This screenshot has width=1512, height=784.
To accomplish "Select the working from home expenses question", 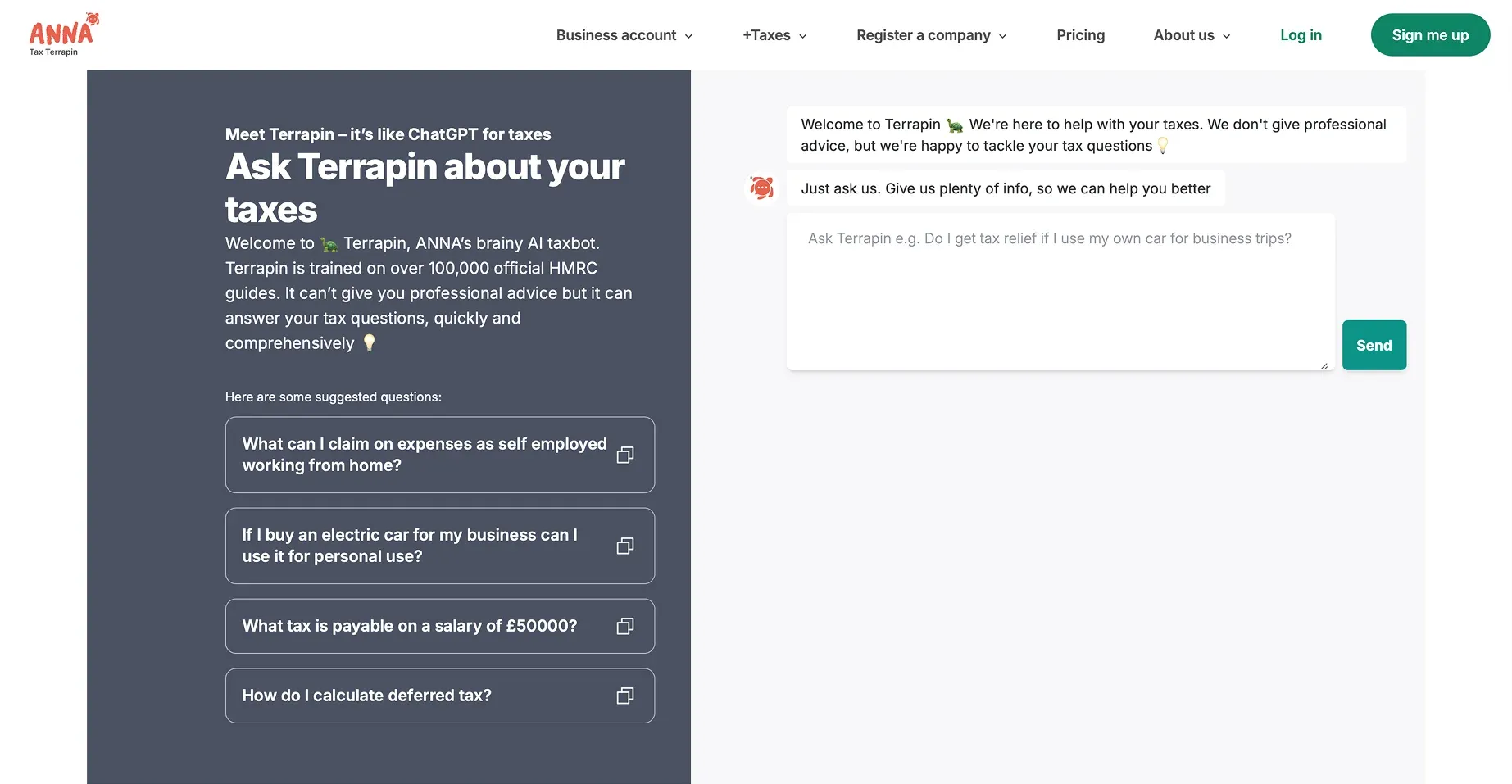I will click(x=440, y=455).
